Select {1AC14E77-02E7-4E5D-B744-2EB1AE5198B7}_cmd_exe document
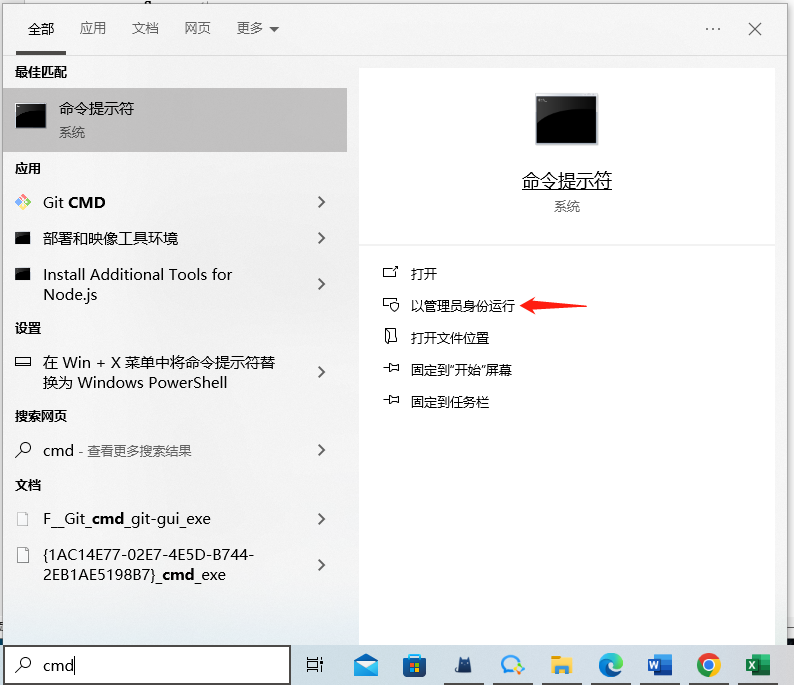The width and height of the screenshot is (794, 685). coord(148,565)
